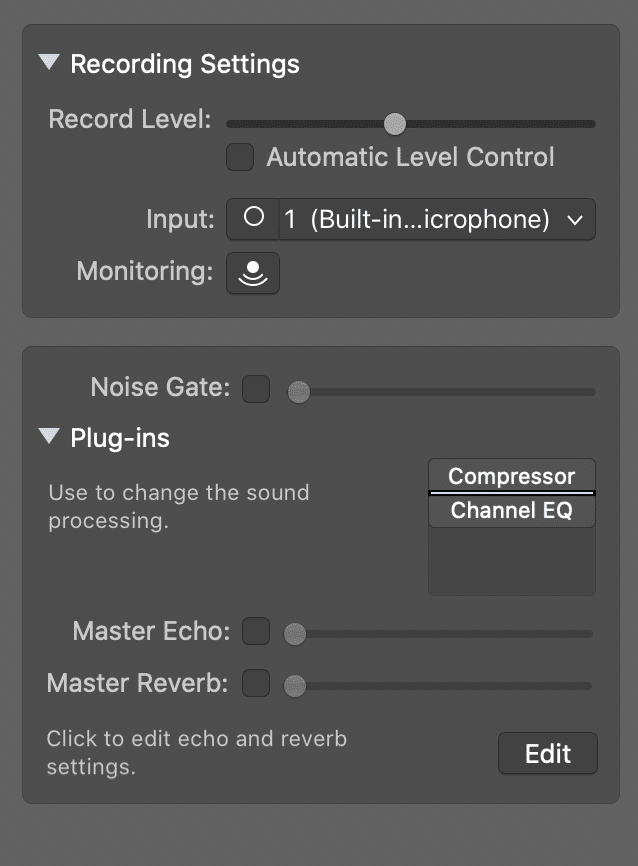Click the Noise Gate slider handle

pyautogui.click(x=299, y=392)
